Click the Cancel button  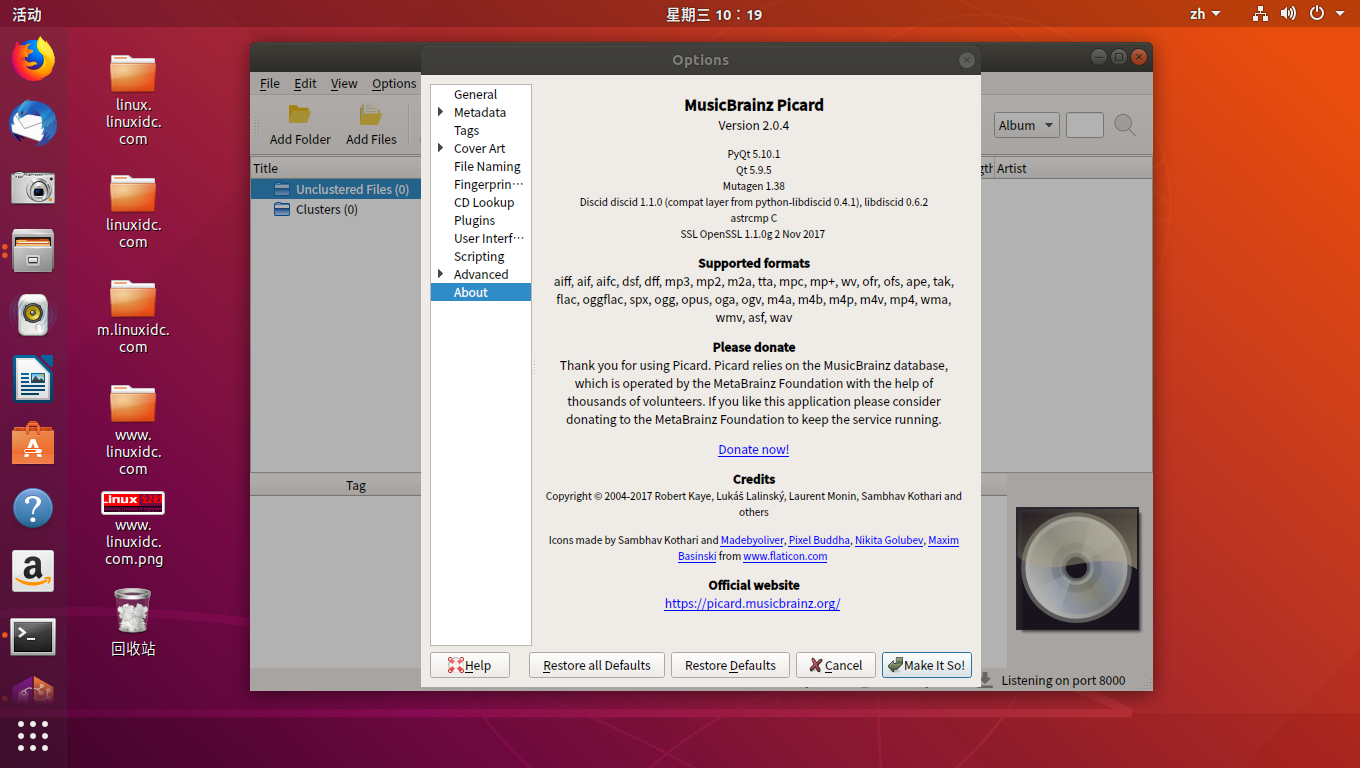tap(836, 665)
